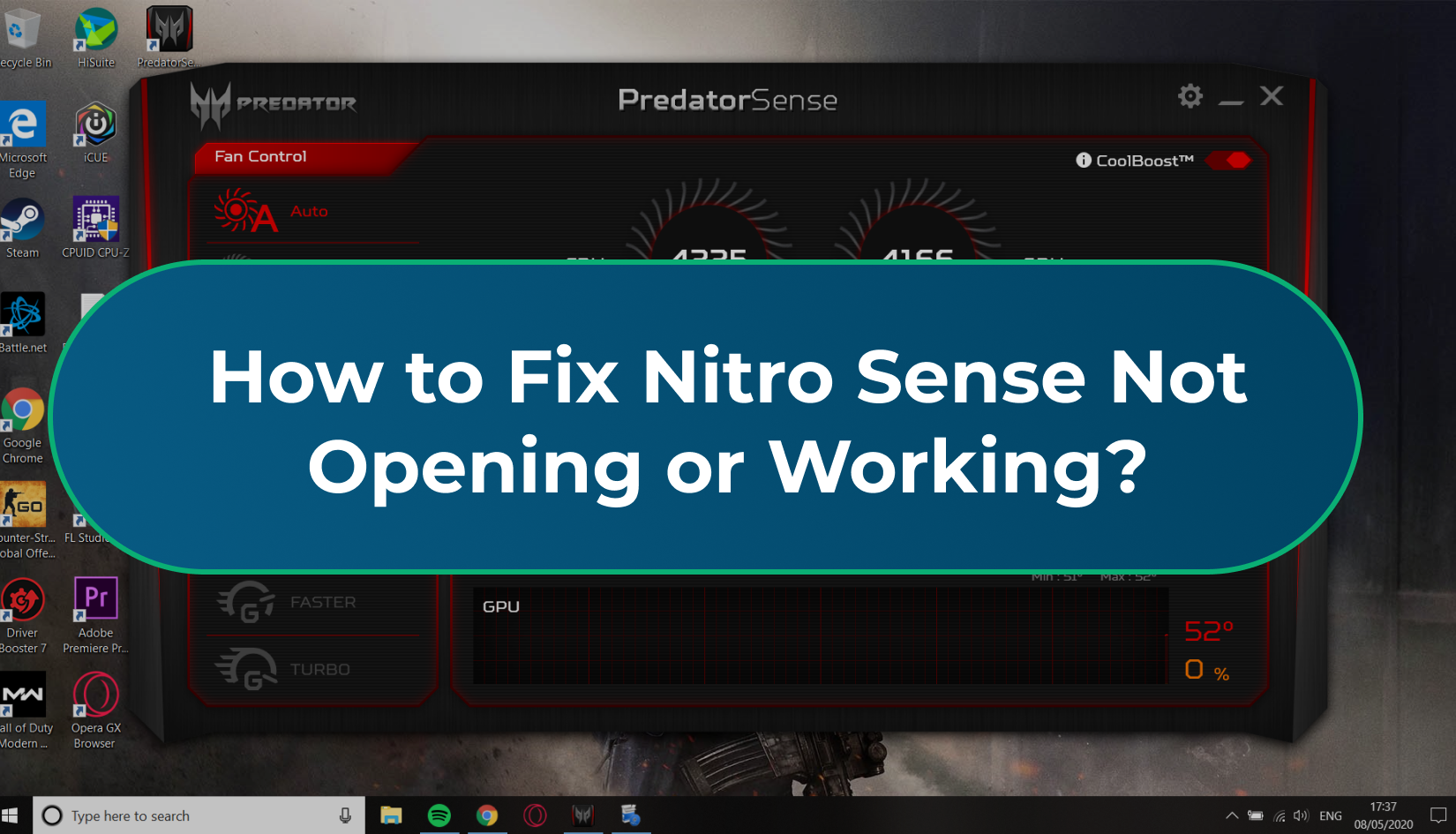Switch to the Fan Control tab

[259, 156]
